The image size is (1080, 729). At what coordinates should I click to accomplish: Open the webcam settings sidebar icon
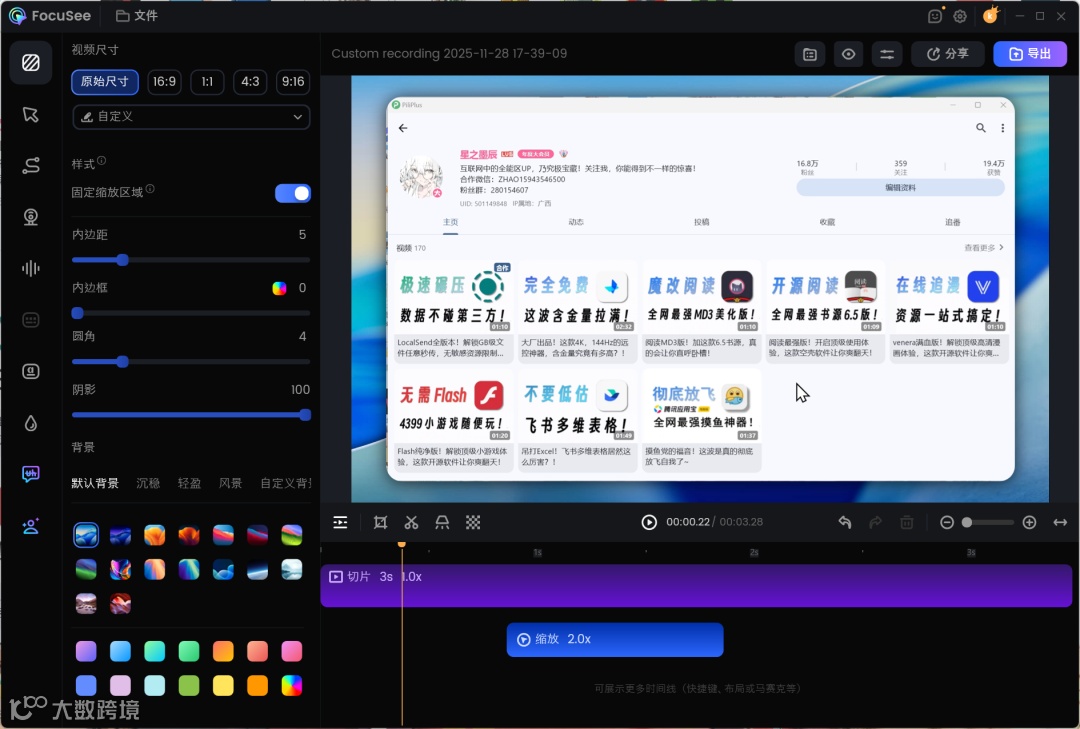[31, 217]
